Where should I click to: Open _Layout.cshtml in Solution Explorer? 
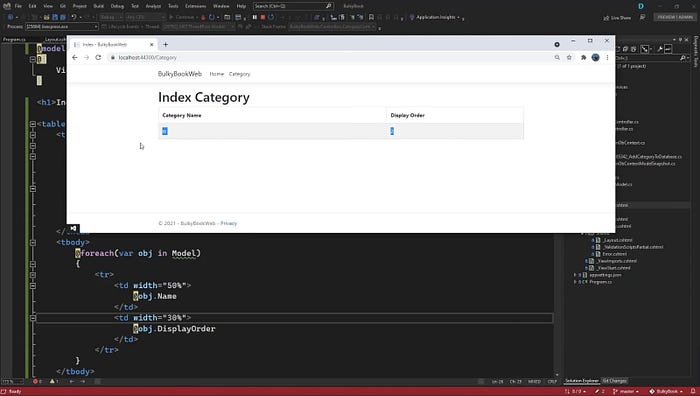tap(617, 240)
